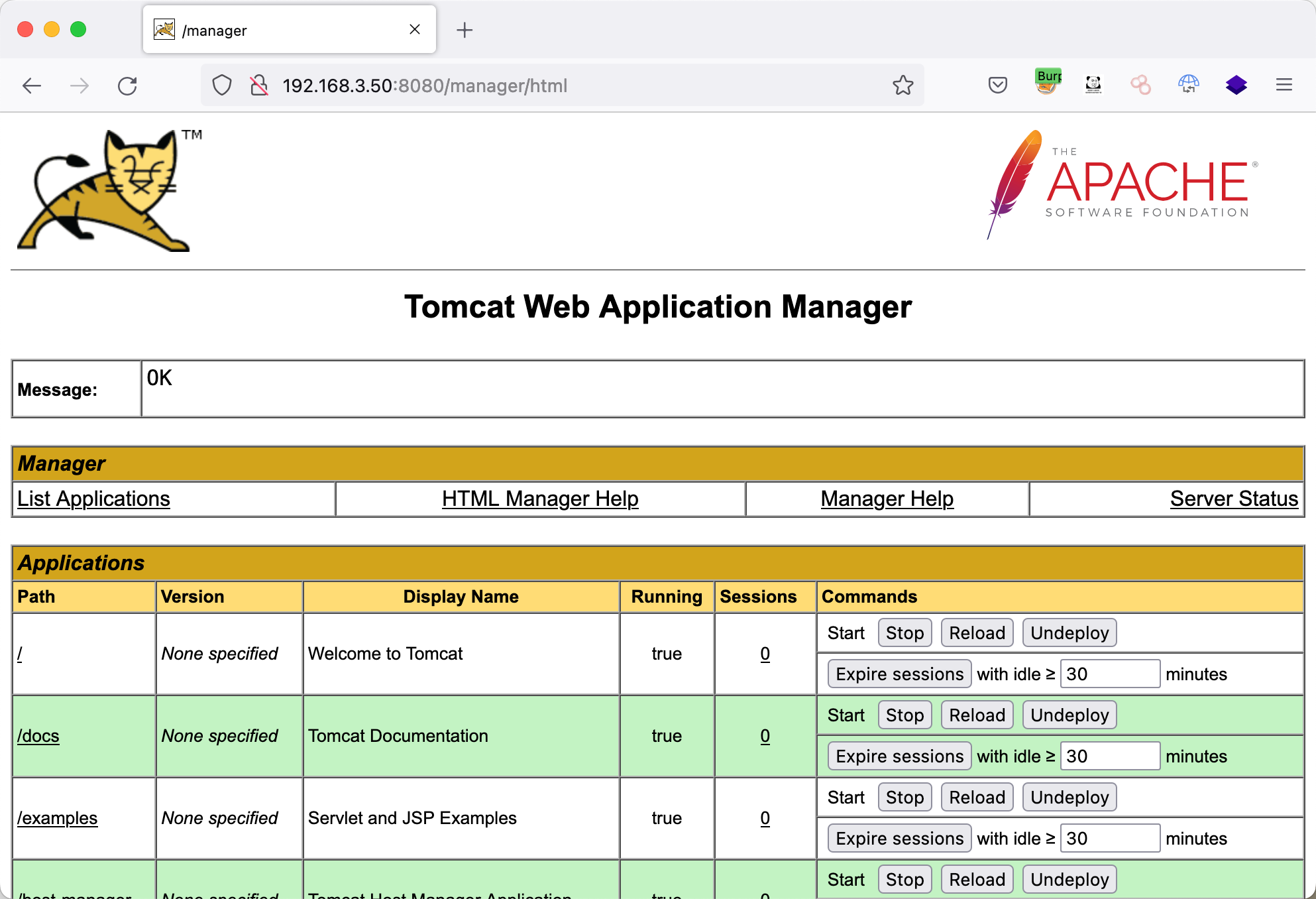Expire sessions for Welcome to Tomcat app
This screenshot has width=1316, height=899.
[899, 674]
